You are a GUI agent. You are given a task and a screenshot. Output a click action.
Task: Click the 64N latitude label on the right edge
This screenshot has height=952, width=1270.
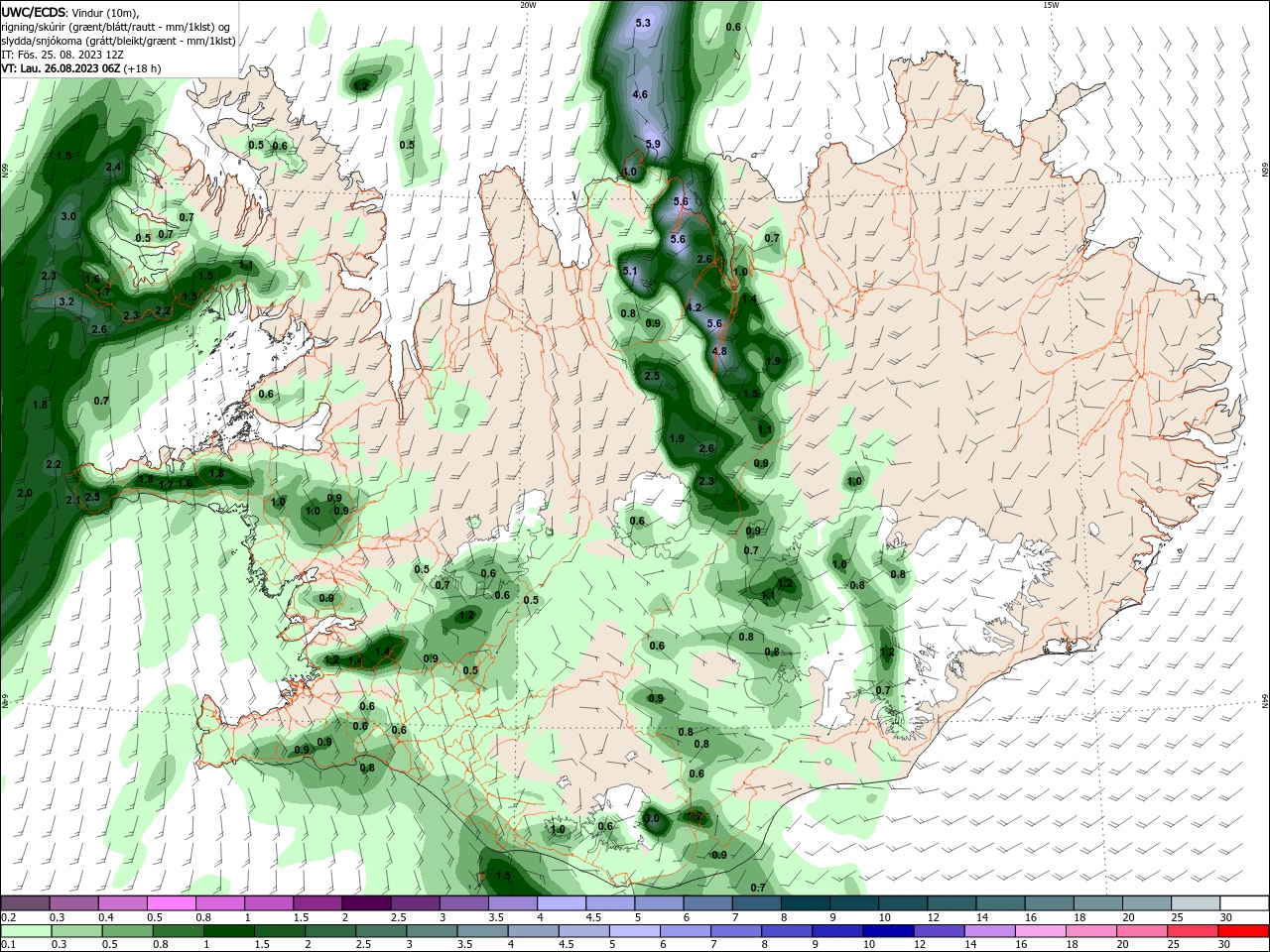pos(1265,701)
